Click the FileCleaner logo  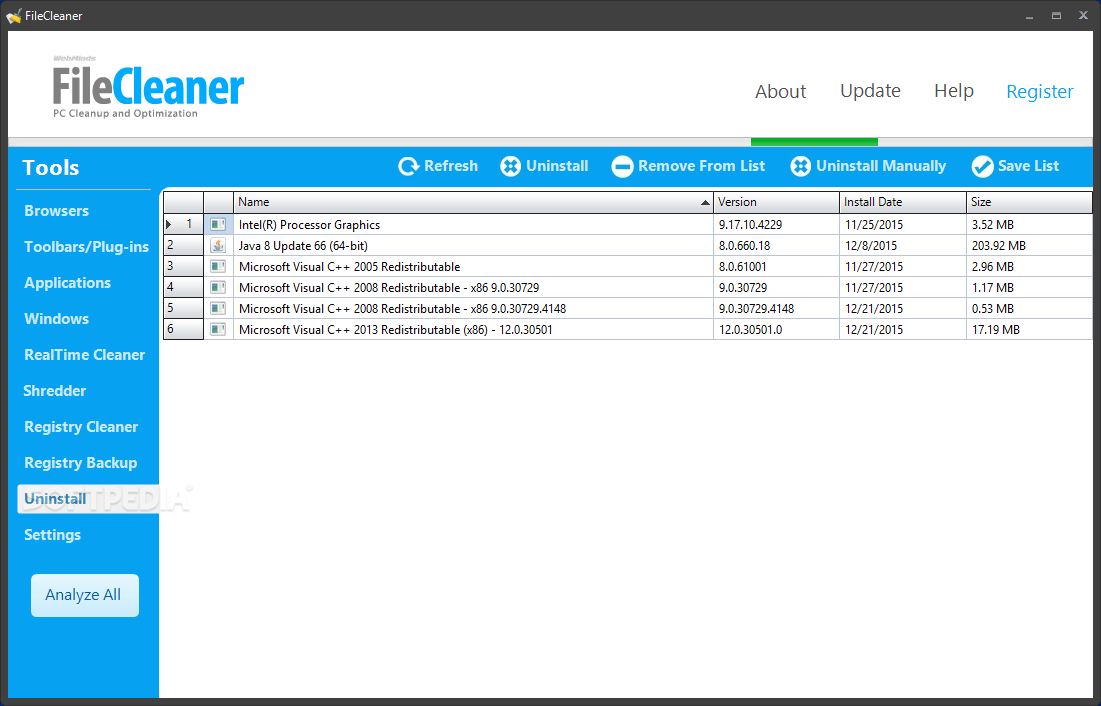[x=148, y=86]
